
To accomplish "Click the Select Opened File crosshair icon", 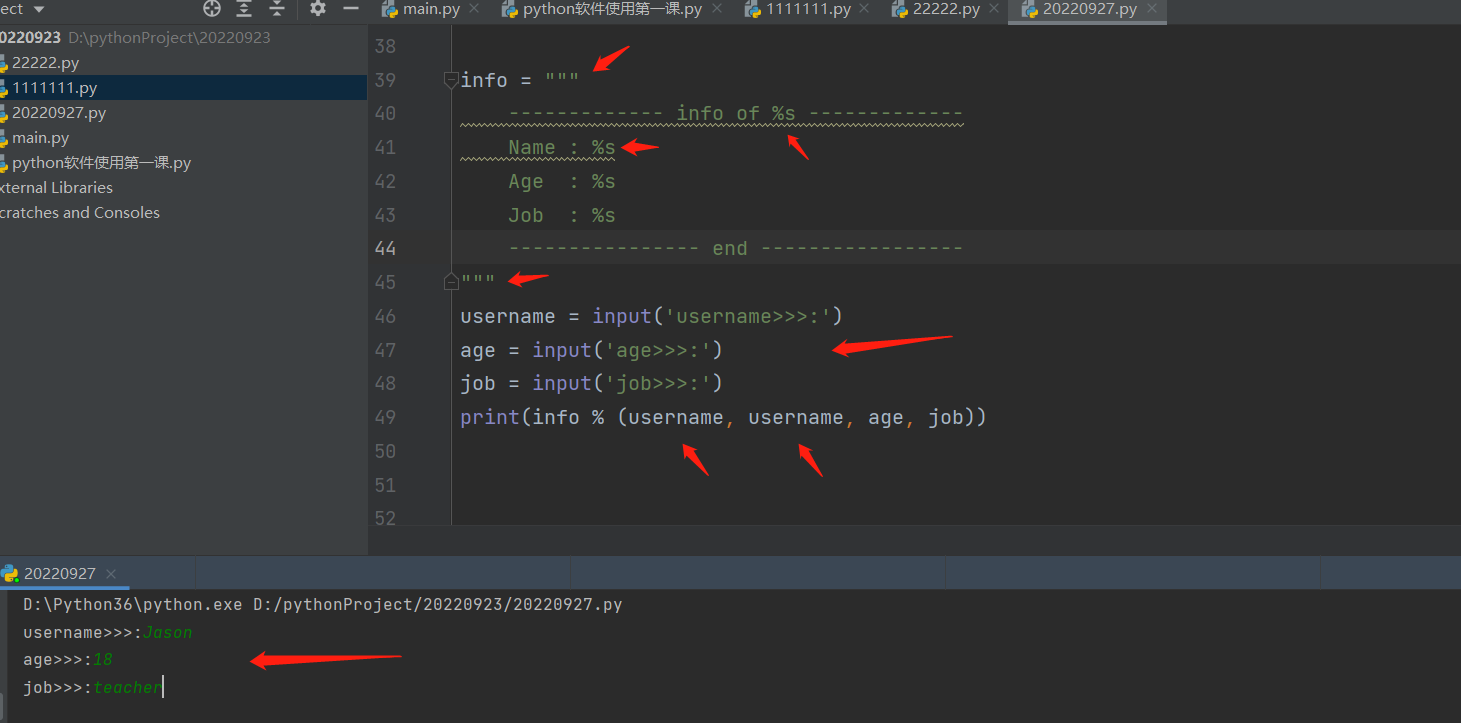I will [x=212, y=9].
